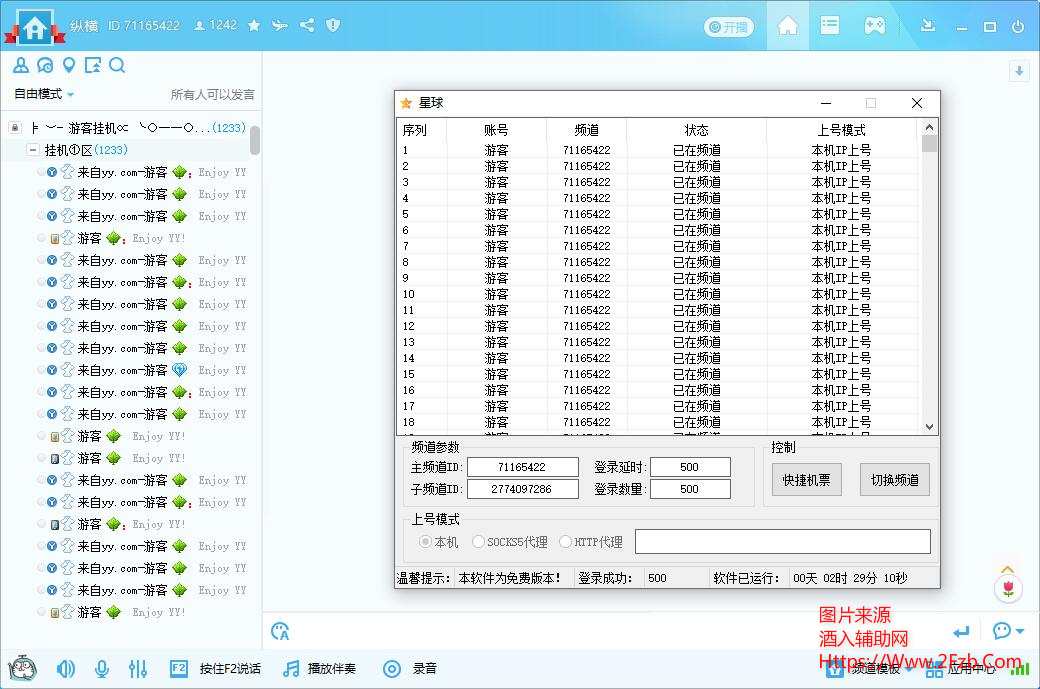Click the lock icon beside root channel
1040x689 pixels.
click(x=15, y=127)
